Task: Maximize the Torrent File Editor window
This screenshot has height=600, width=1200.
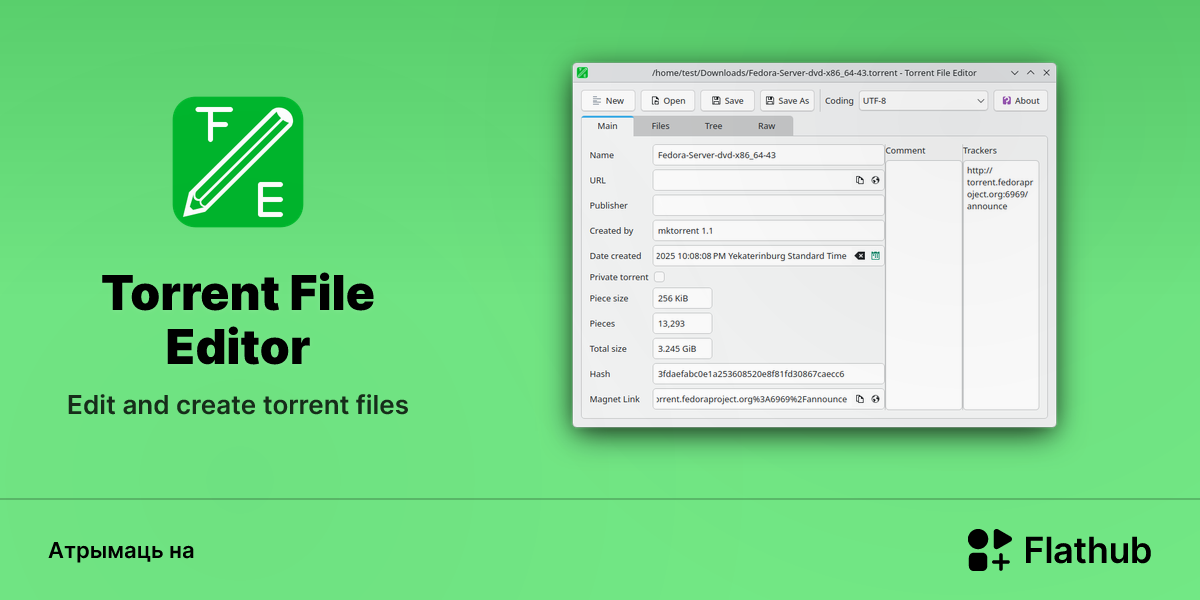Action: 1031,73
